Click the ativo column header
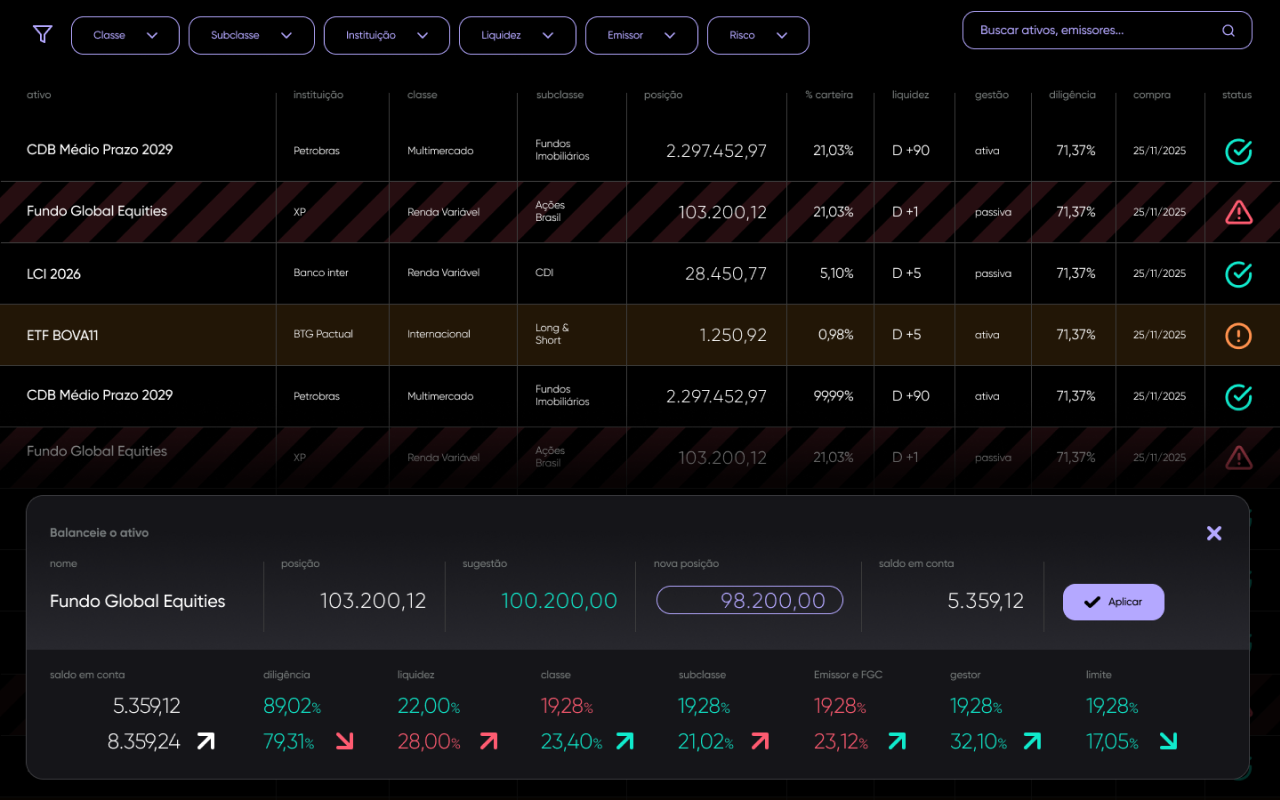The image size is (1280, 800). (x=39, y=95)
